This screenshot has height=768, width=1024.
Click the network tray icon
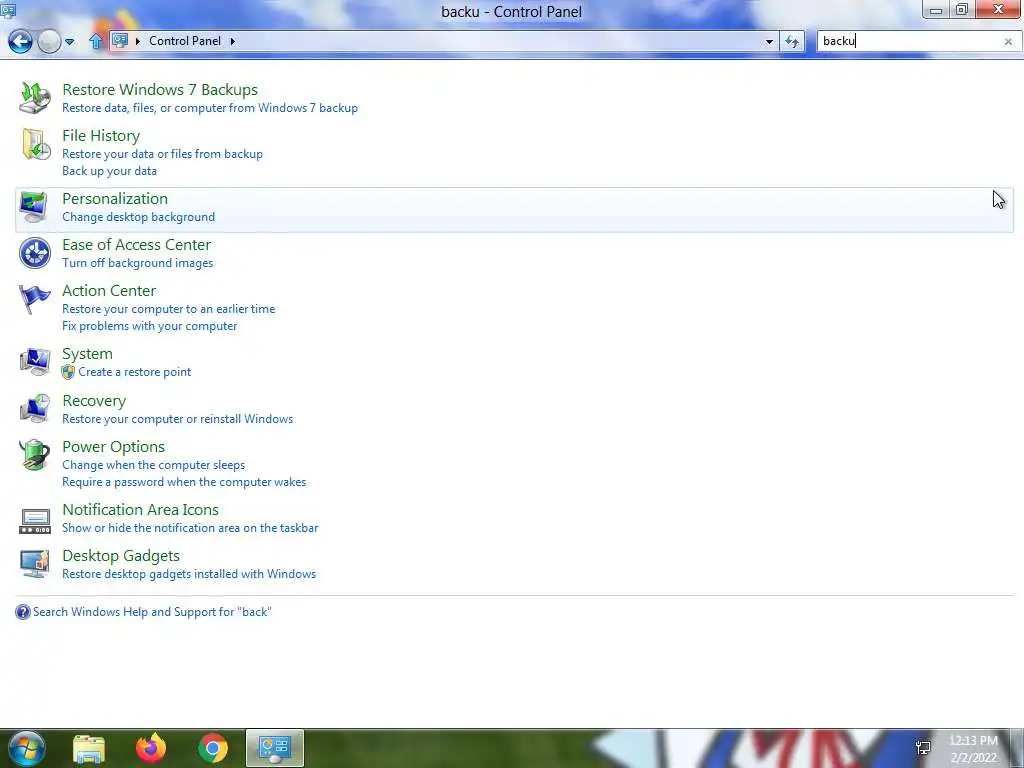(x=923, y=748)
